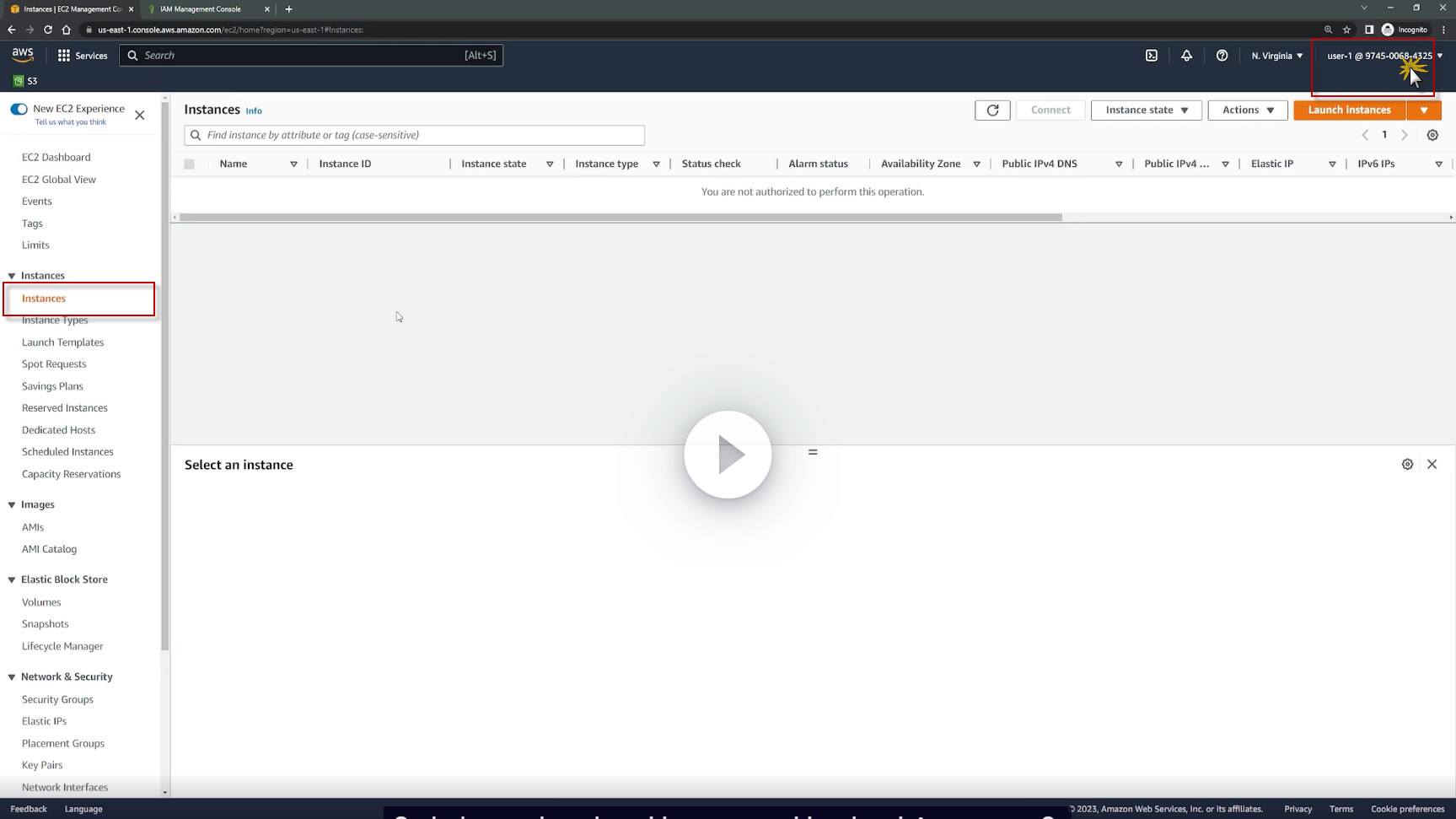The image size is (1456, 819).
Task: Refresh the instances list
Action: point(992,110)
